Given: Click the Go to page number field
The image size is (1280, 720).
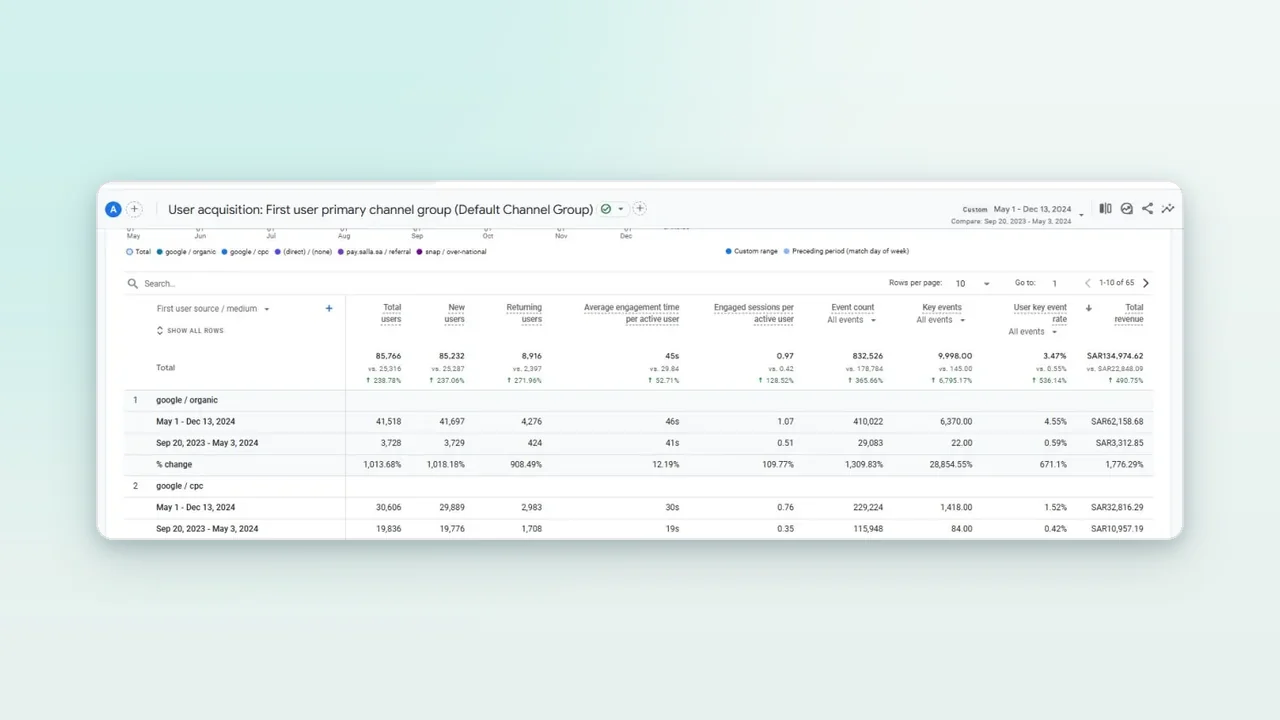Looking at the screenshot, I should (x=1055, y=284).
